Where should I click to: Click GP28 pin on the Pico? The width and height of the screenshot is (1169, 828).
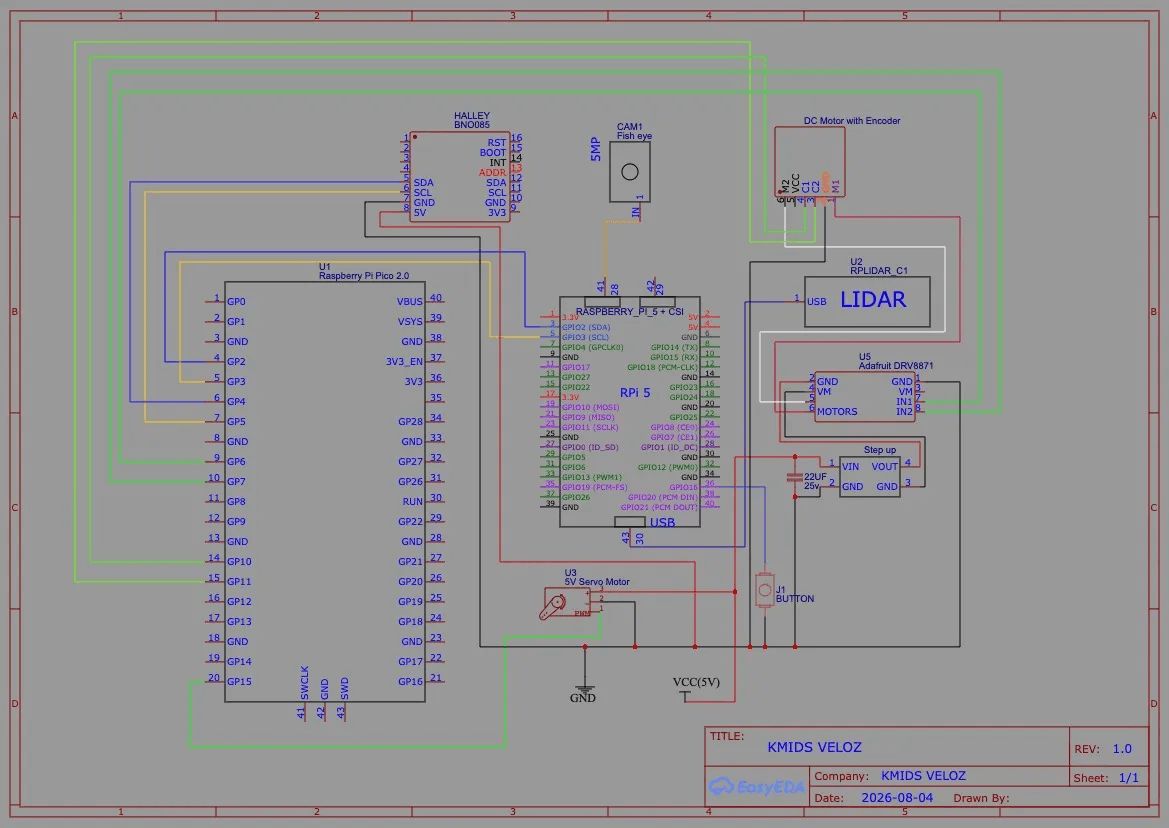pyautogui.click(x=410, y=422)
